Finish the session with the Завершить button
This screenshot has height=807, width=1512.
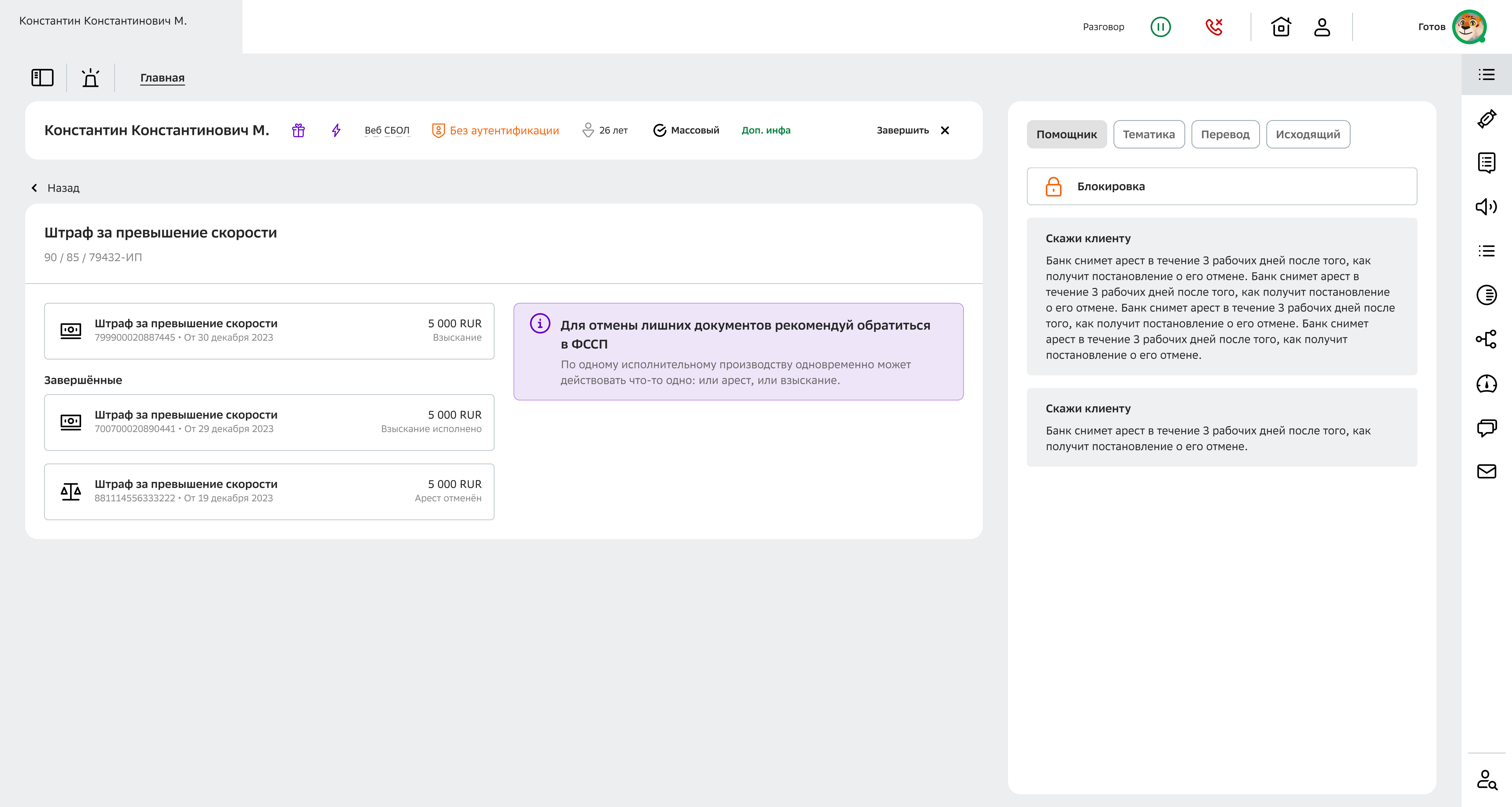pyautogui.click(x=912, y=130)
